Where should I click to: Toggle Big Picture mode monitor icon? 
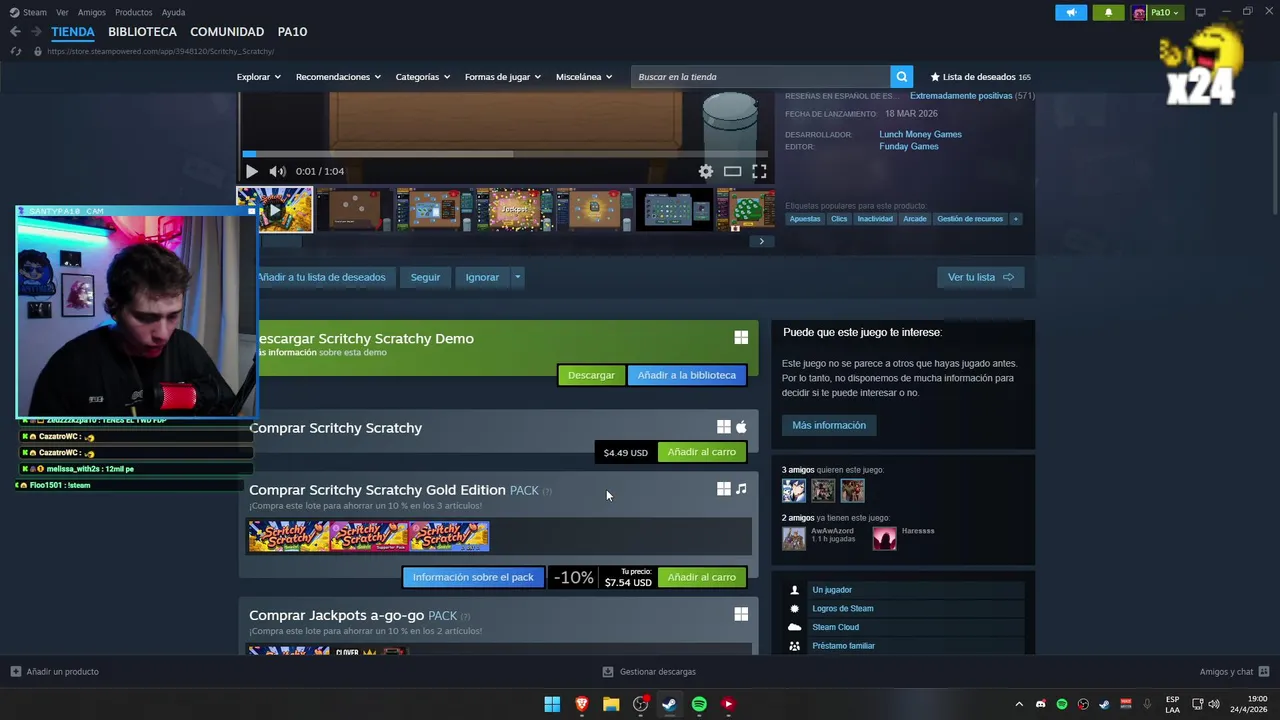click(x=1201, y=12)
